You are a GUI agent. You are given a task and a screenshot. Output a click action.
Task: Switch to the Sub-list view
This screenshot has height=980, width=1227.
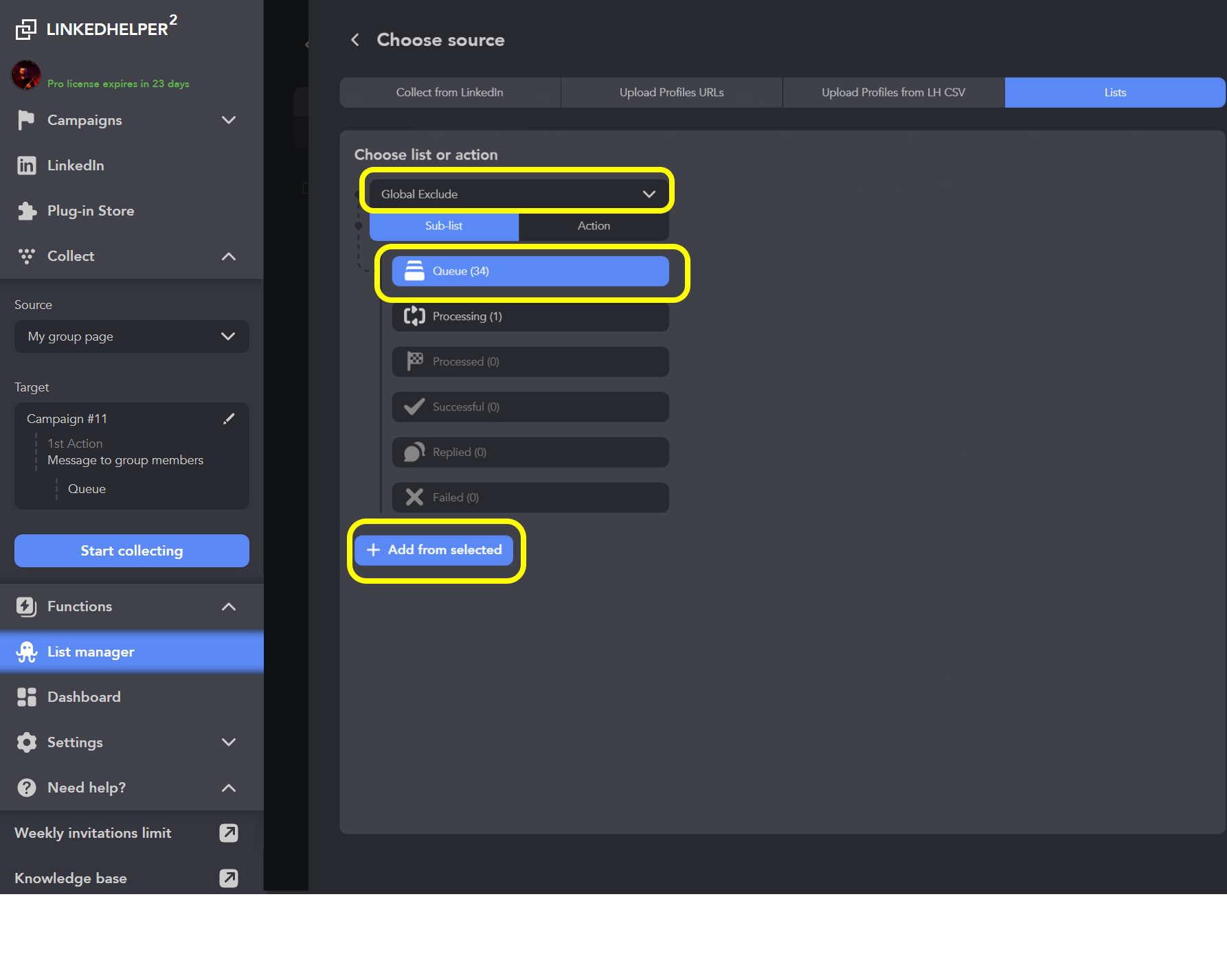pyautogui.click(x=443, y=226)
